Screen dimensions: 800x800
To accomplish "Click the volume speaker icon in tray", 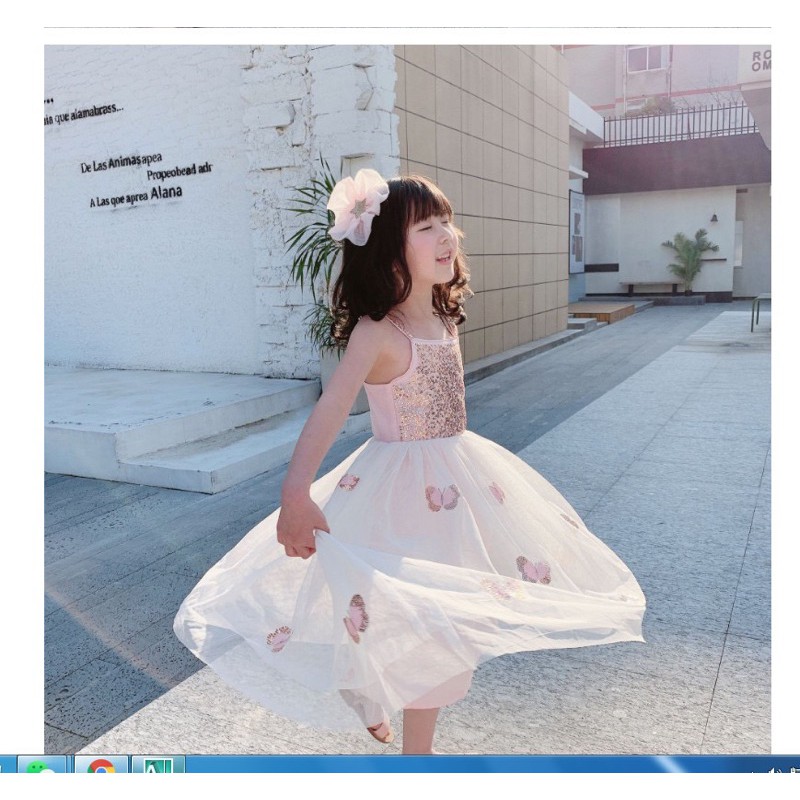I will point(772,770).
